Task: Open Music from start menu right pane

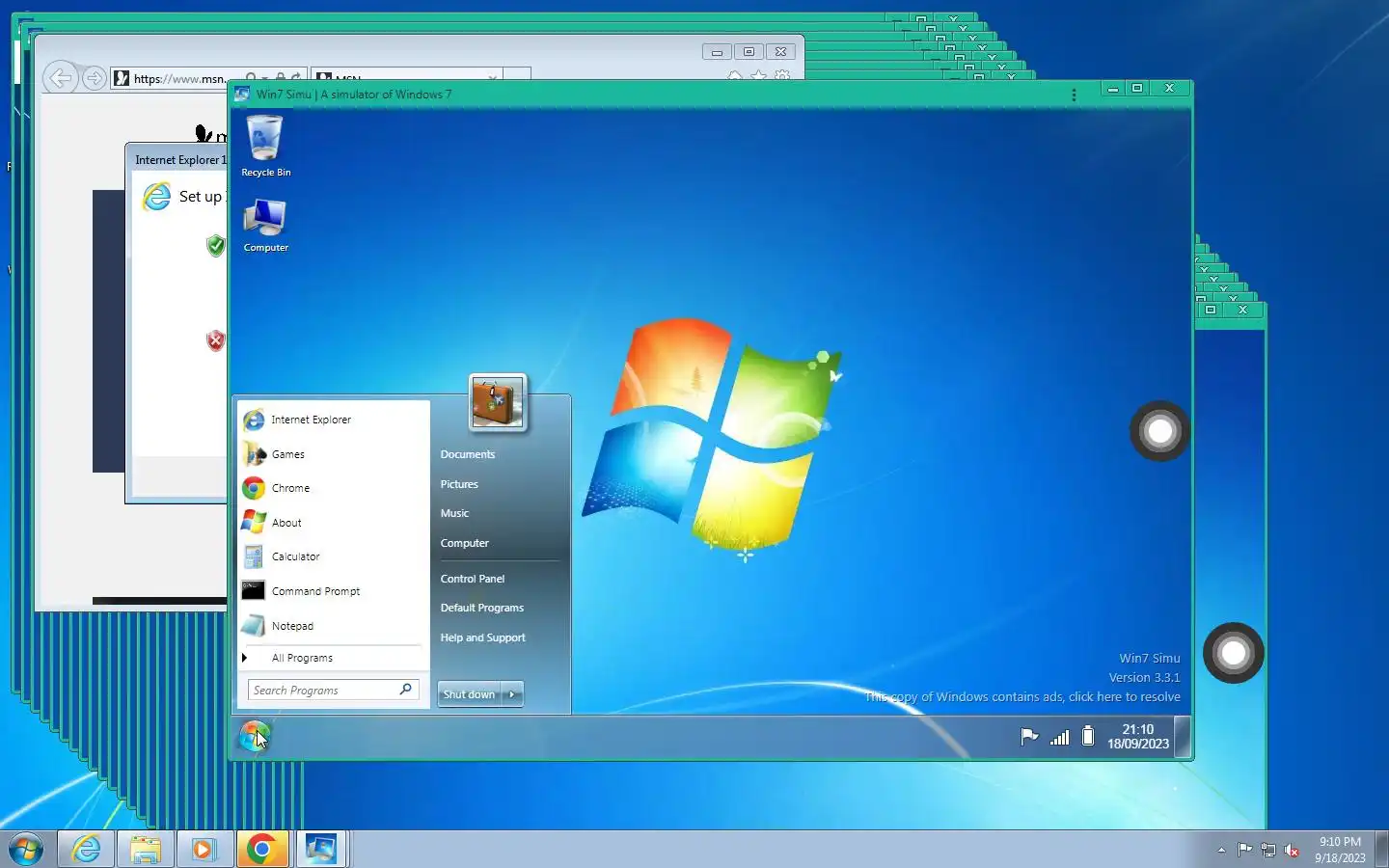Action: point(454,513)
